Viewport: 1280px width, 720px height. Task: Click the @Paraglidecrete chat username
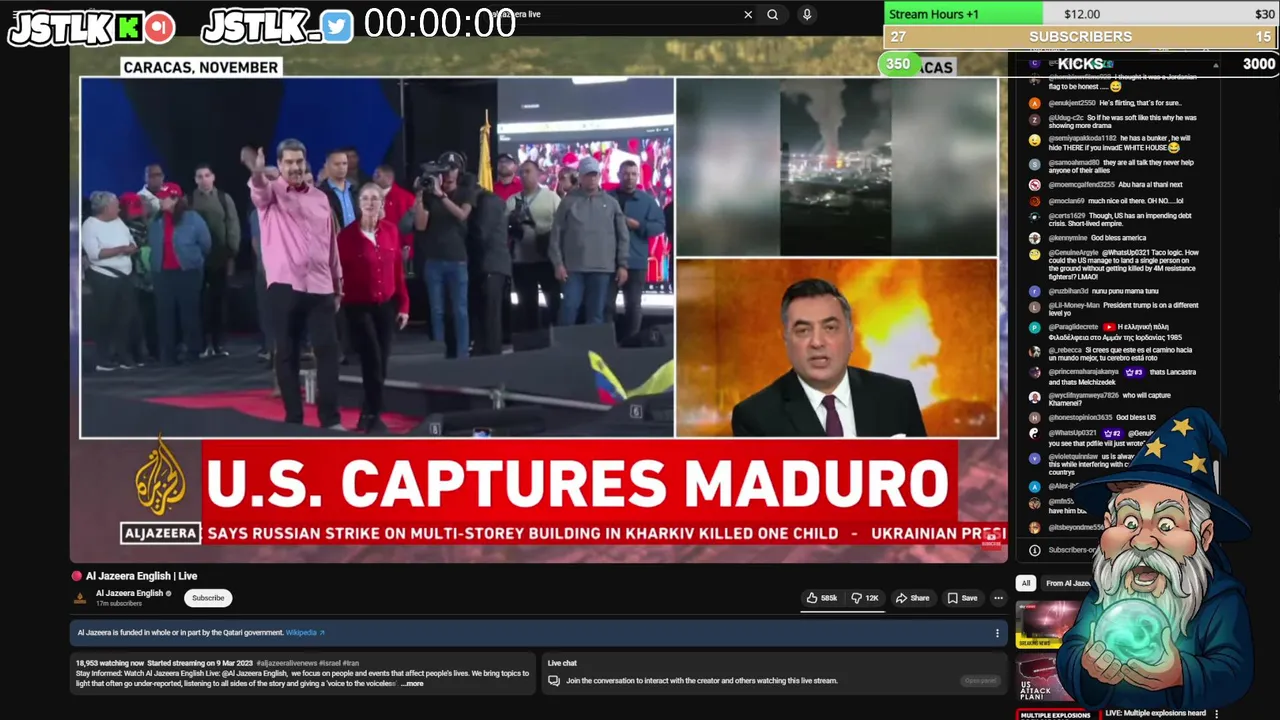click(1073, 327)
